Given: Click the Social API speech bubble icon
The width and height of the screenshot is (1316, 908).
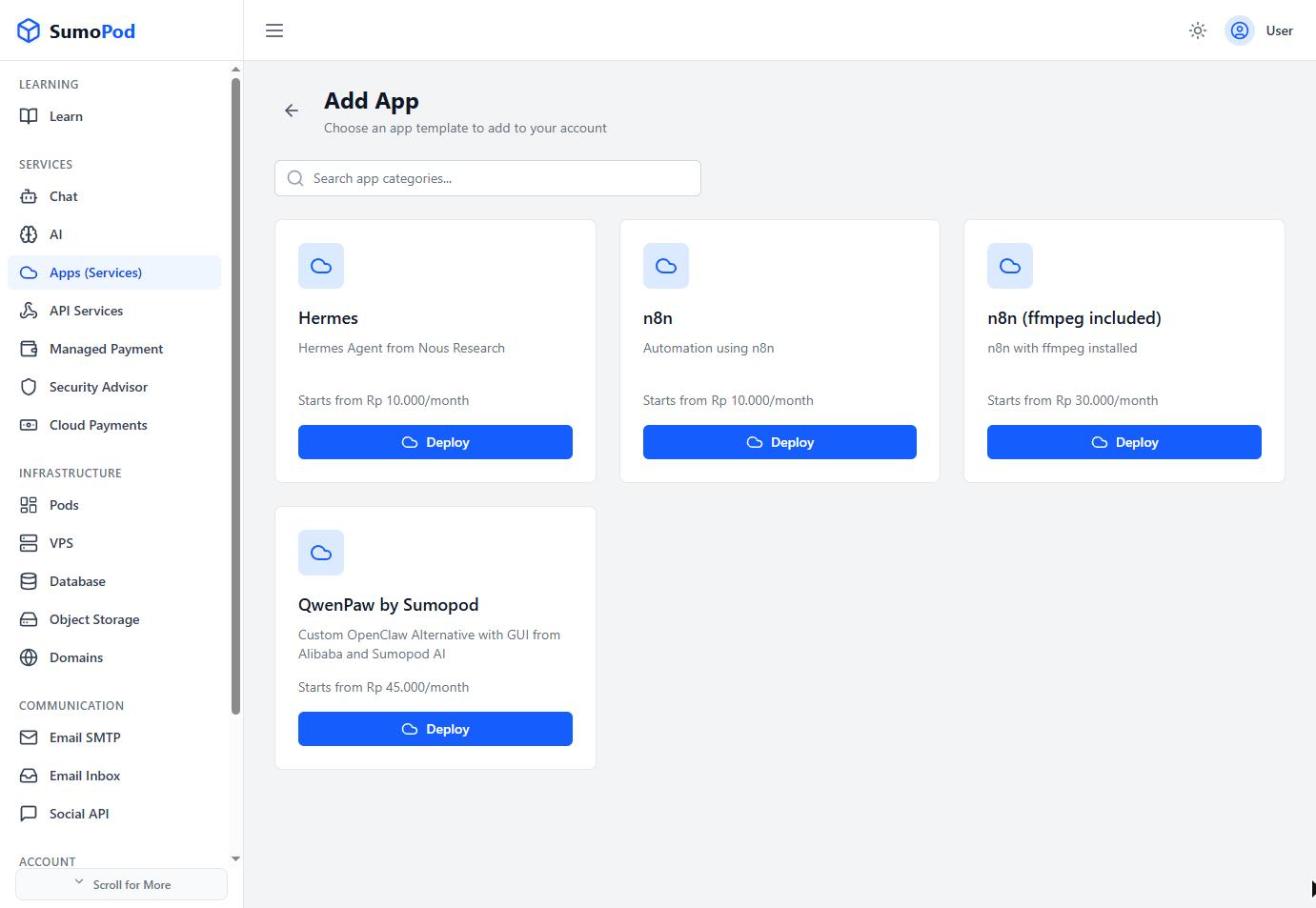Looking at the screenshot, I should [x=29, y=813].
